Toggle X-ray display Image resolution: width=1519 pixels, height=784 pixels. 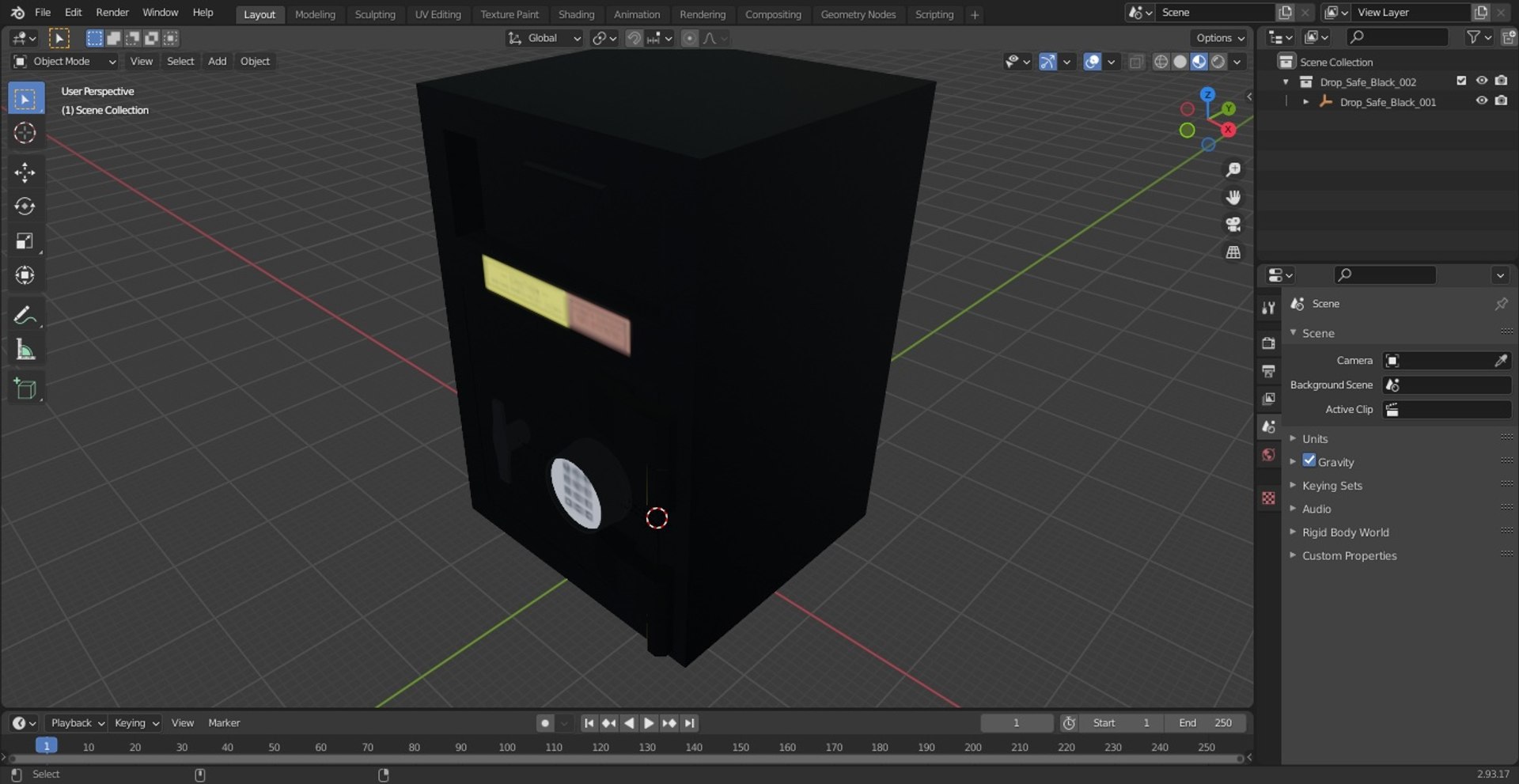coord(1136,62)
